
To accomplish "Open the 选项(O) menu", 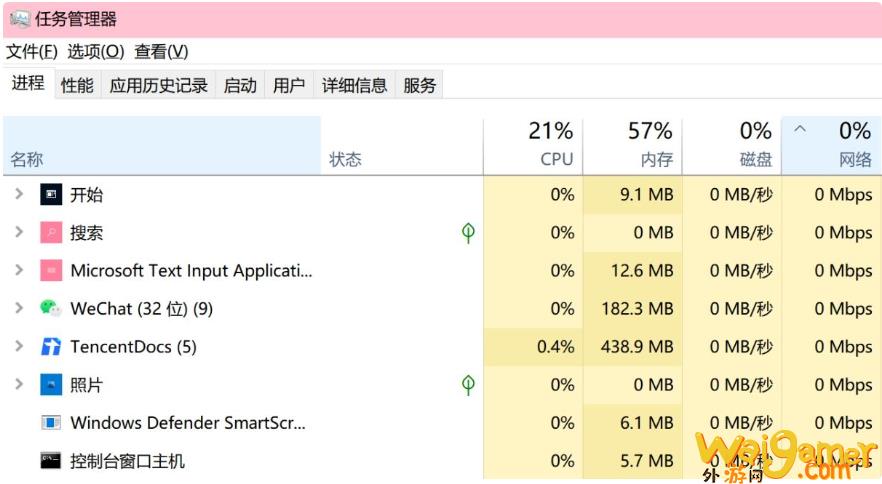I will point(96,52).
